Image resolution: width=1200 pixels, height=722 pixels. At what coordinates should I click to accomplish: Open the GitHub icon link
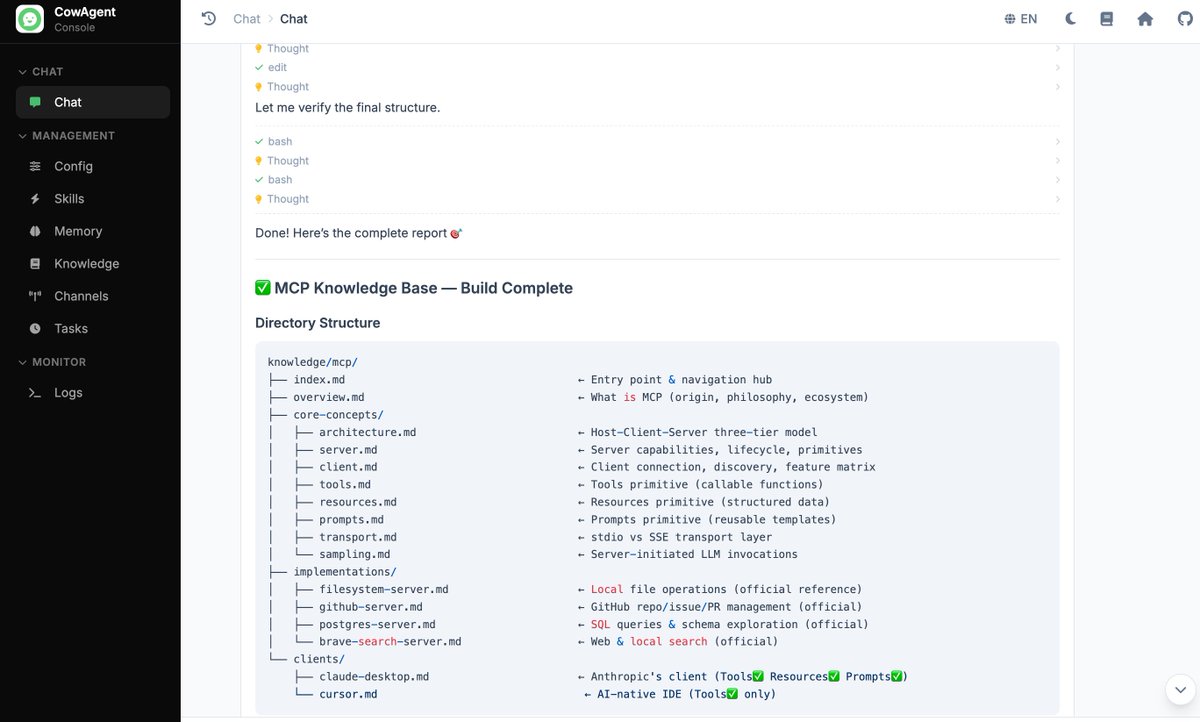(x=1183, y=19)
